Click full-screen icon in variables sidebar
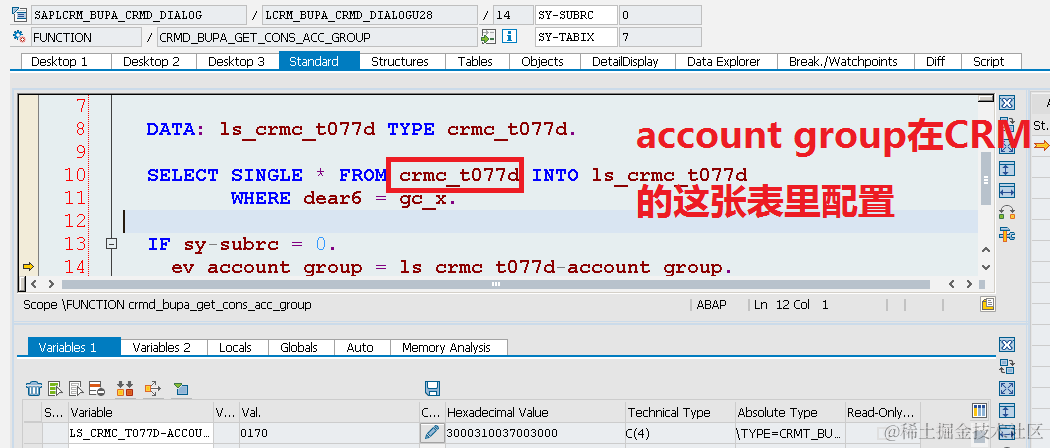 tap(1006, 388)
